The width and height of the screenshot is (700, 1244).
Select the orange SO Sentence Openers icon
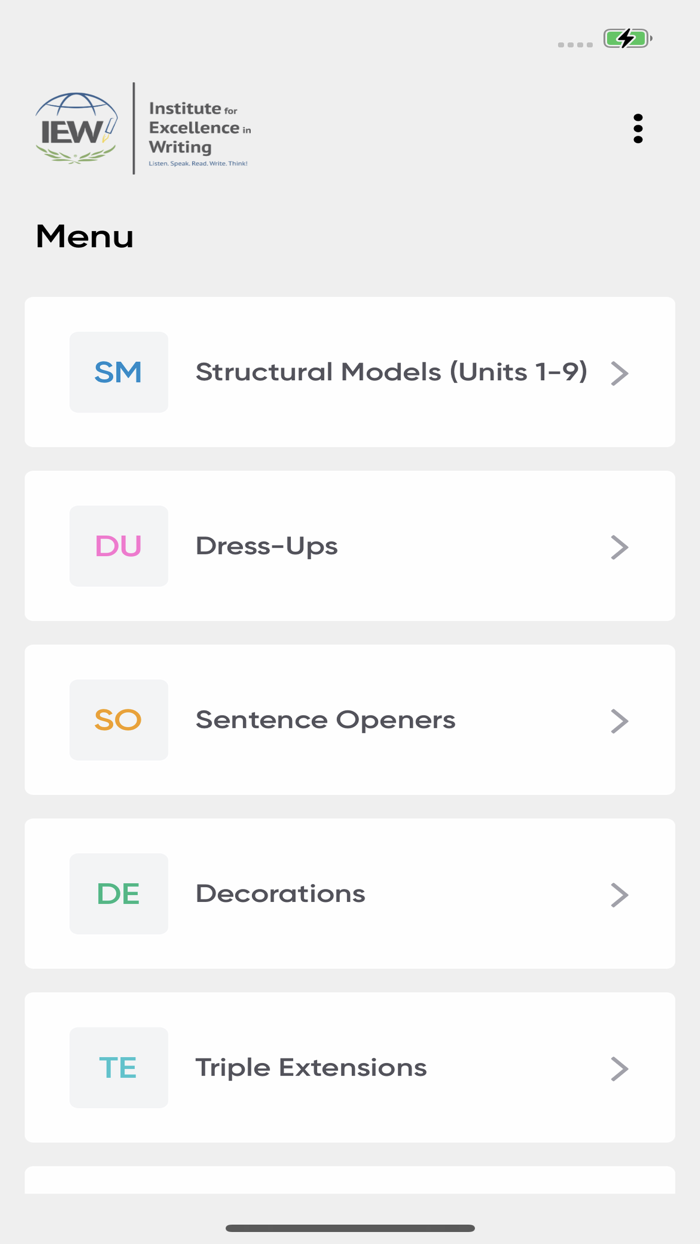click(x=118, y=720)
